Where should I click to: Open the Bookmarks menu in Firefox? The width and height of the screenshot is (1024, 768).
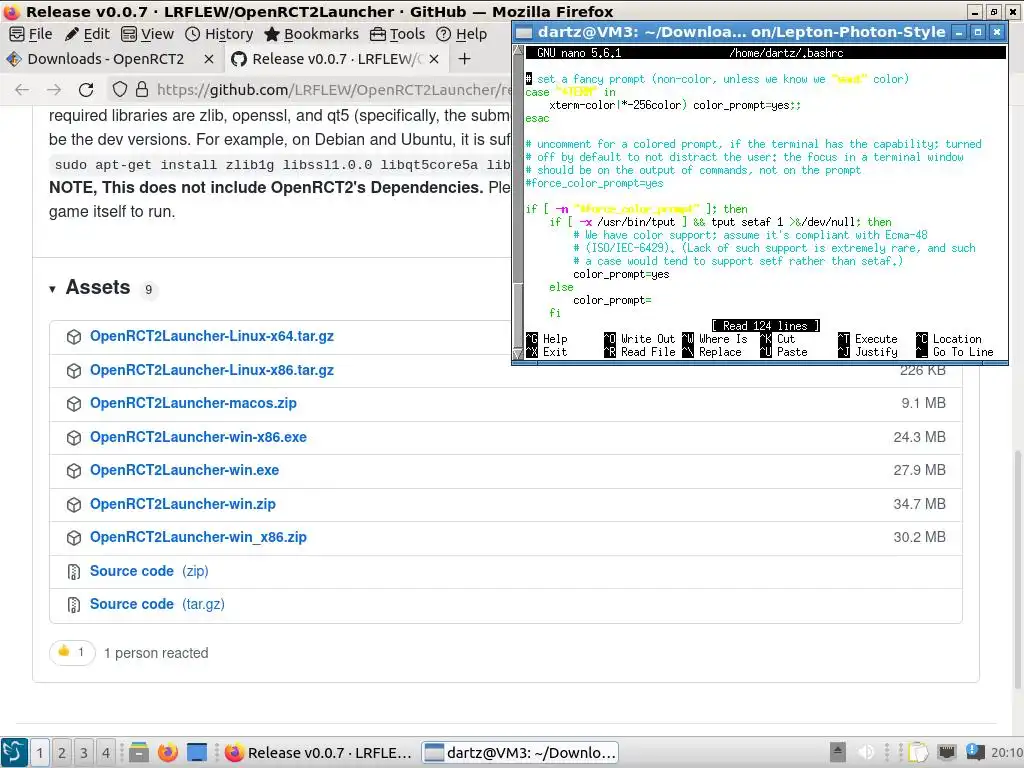(x=312, y=34)
